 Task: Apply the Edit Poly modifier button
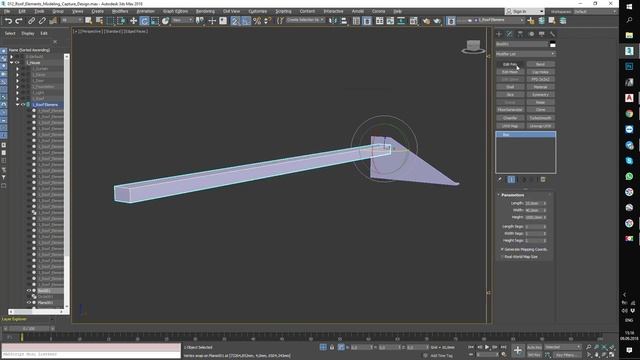pos(510,64)
